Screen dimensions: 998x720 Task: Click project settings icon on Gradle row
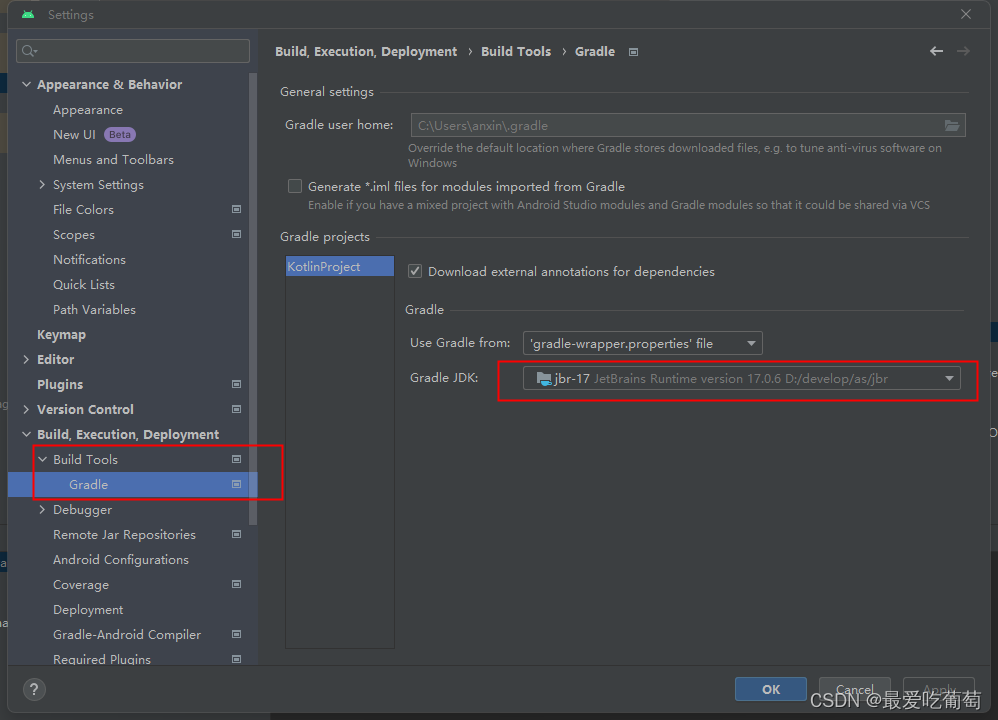pos(236,484)
